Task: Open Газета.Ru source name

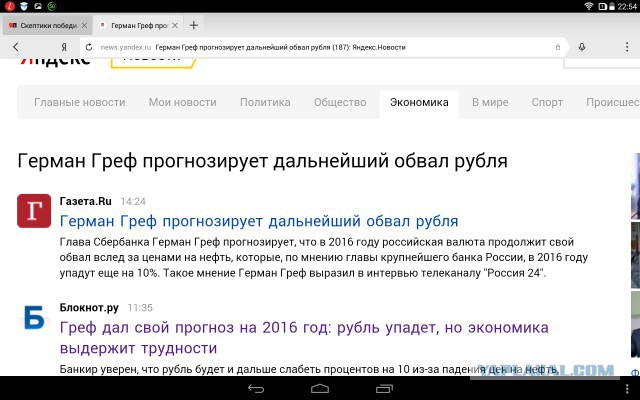Action: pyautogui.click(x=85, y=201)
